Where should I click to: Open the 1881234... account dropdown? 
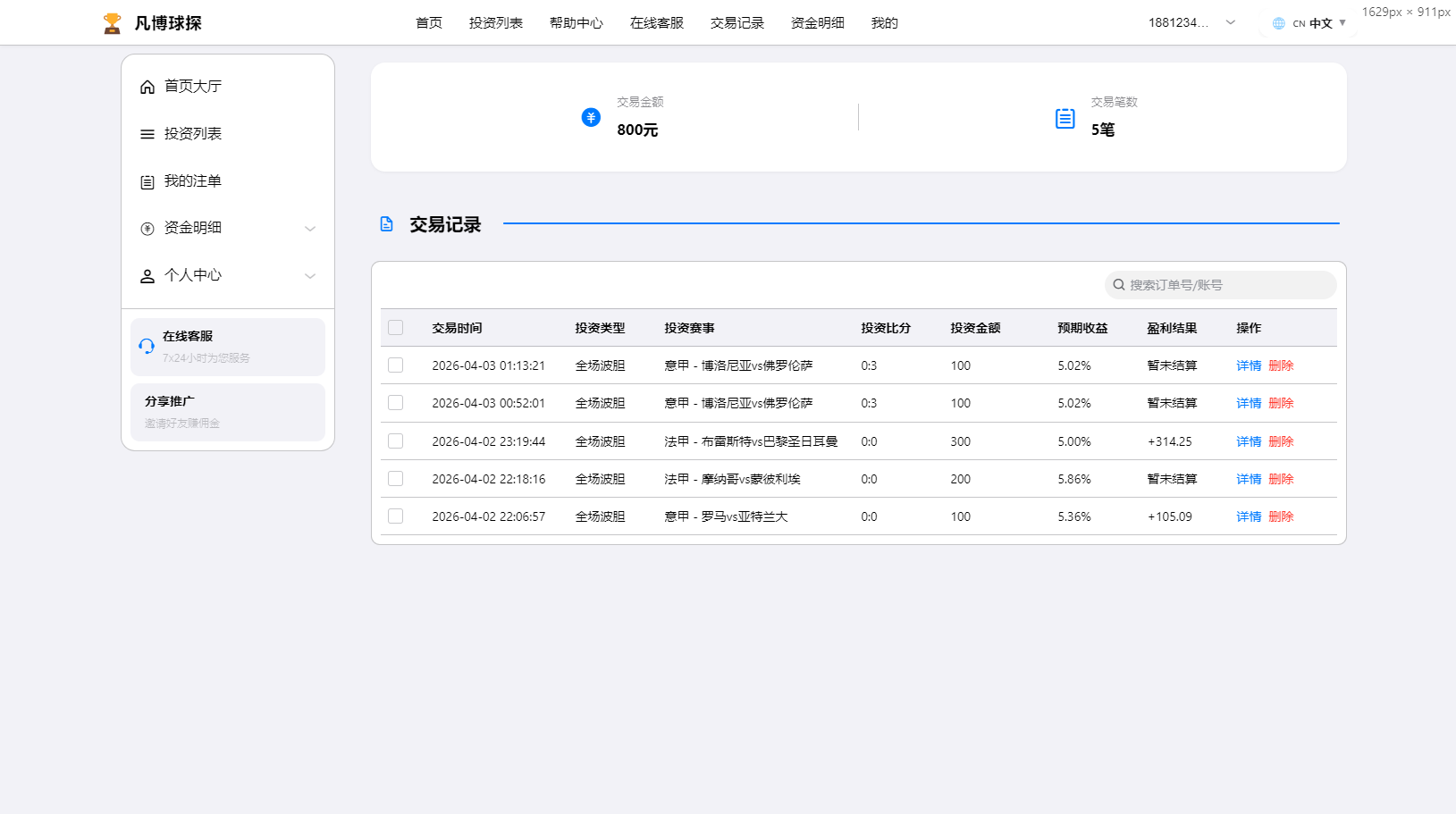pyautogui.click(x=1192, y=23)
